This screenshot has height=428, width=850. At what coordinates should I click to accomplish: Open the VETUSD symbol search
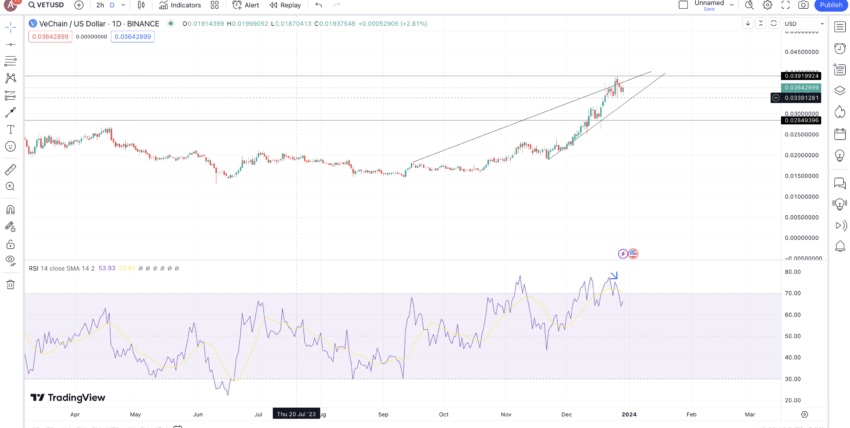[46, 5]
